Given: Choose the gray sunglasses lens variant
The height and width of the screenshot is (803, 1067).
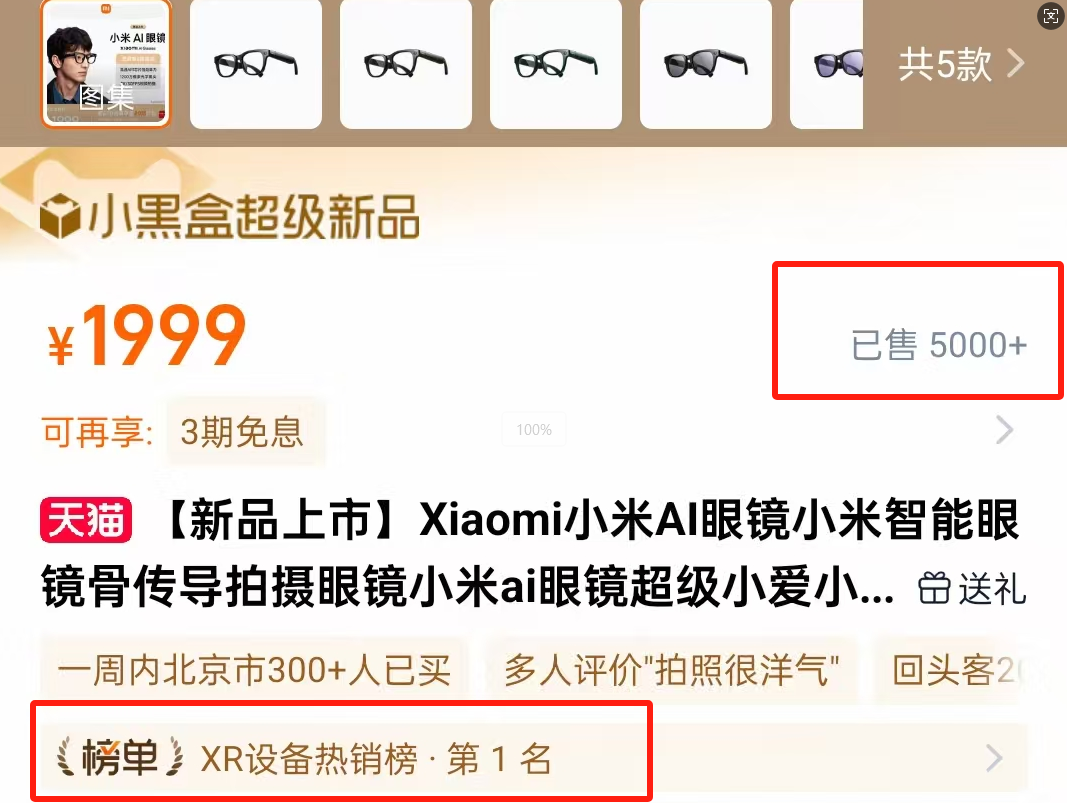Looking at the screenshot, I should [706, 65].
